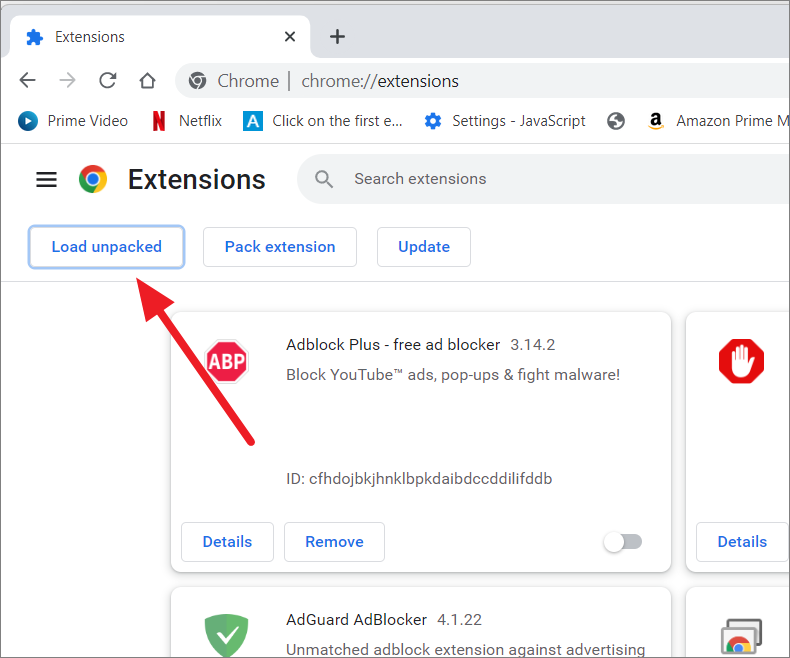Select the Extensions browser tab
The width and height of the screenshot is (790, 658).
point(160,37)
